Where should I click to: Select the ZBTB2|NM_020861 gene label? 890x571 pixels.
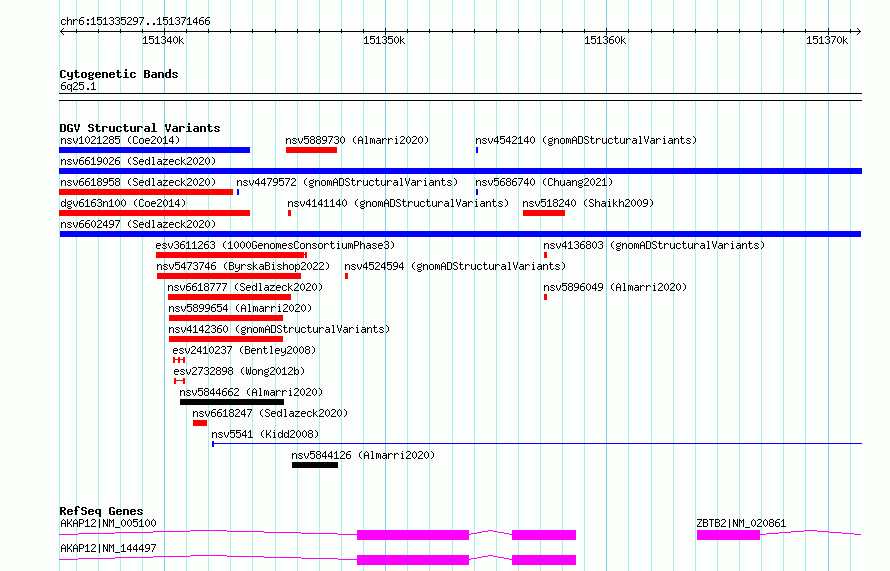[741, 523]
